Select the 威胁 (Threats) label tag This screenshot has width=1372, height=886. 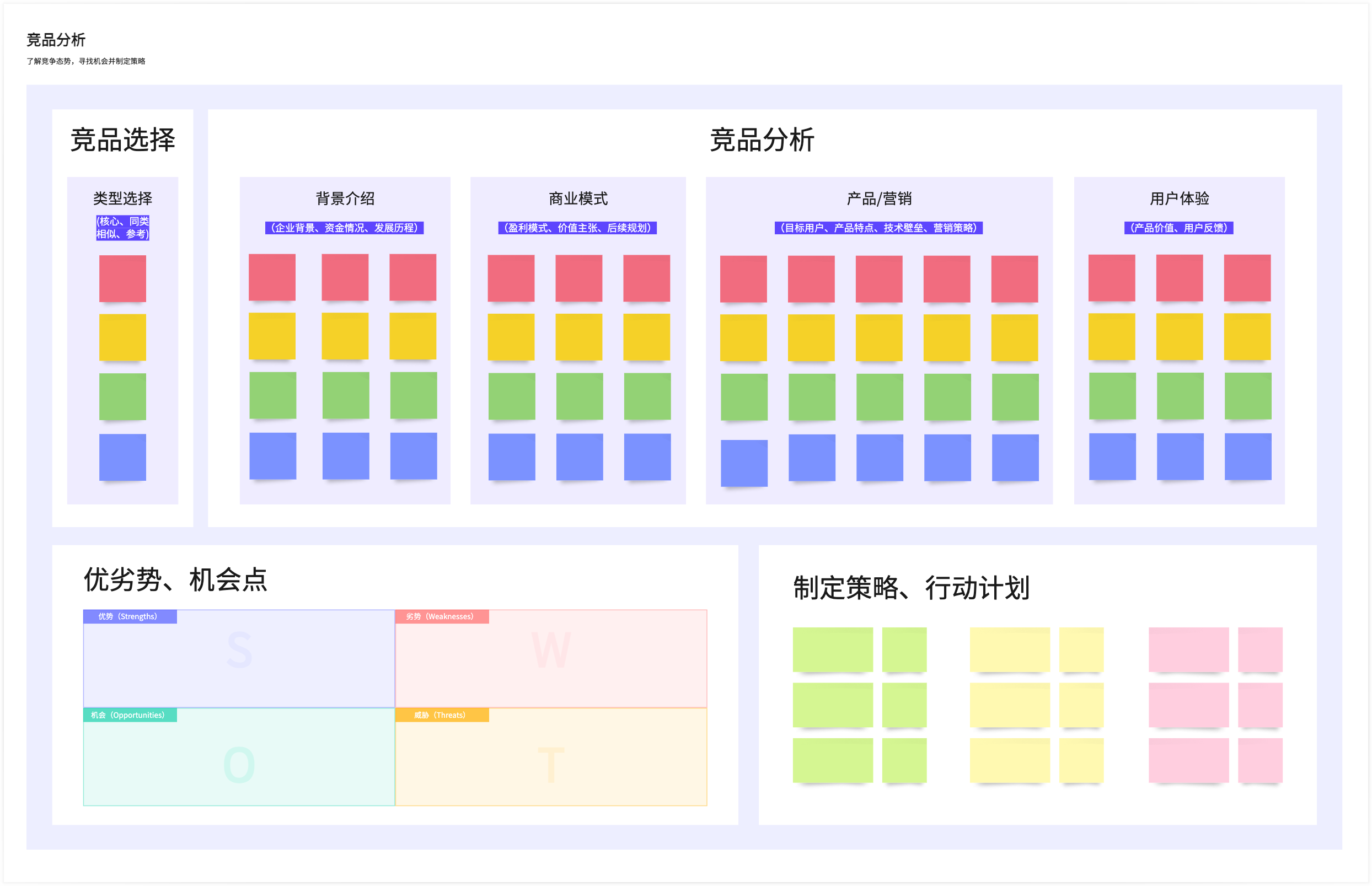[x=442, y=715]
